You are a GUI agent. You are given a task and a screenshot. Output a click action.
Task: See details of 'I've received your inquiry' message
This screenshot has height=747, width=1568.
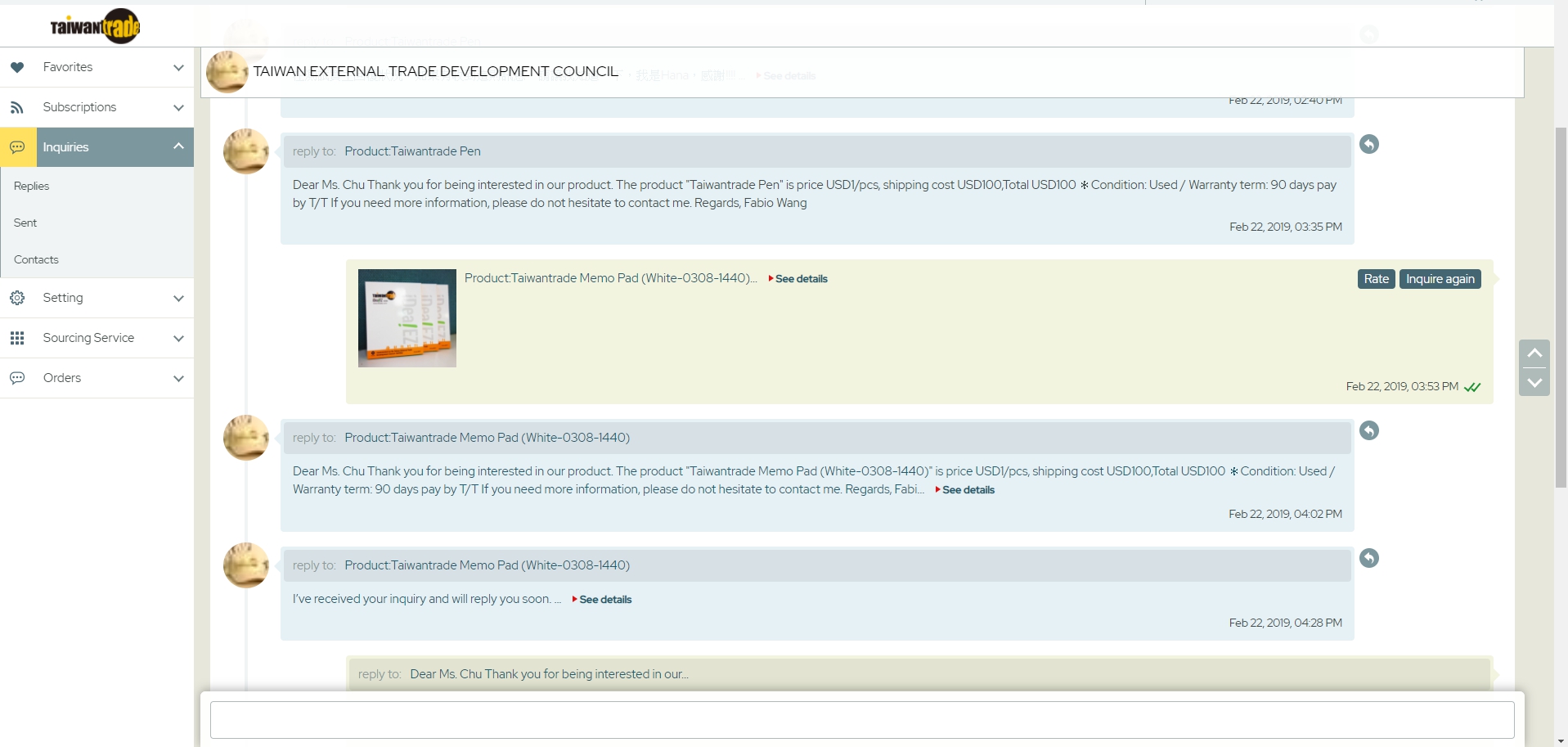[602, 600]
